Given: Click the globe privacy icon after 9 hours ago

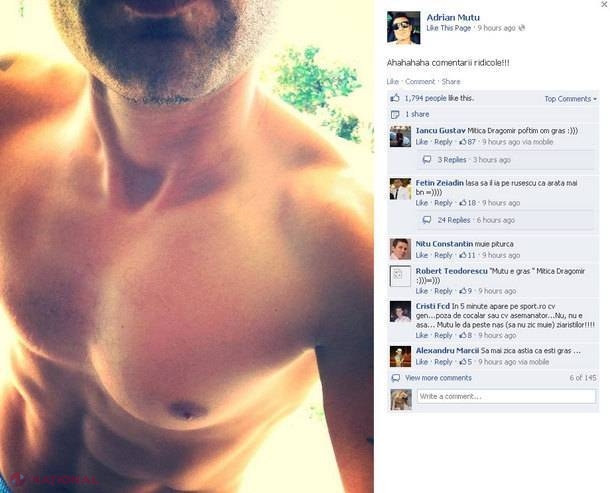Looking at the screenshot, I should (x=522, y=28).
